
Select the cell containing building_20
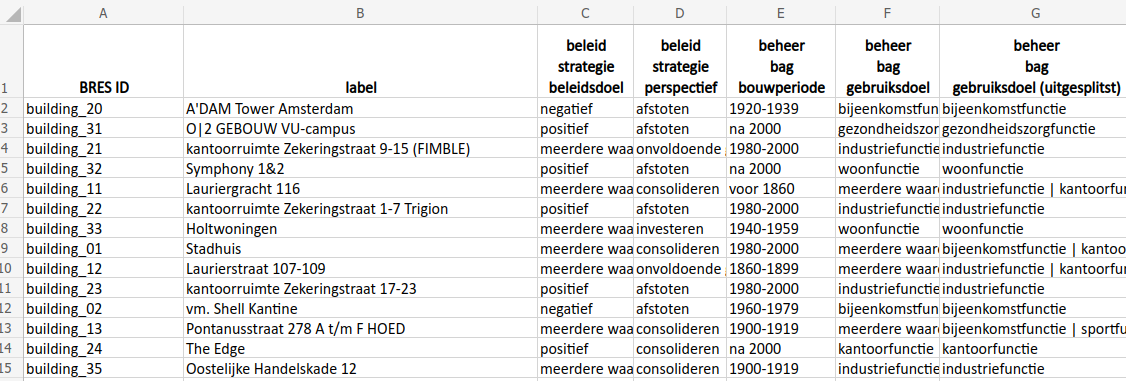(103, 109)
